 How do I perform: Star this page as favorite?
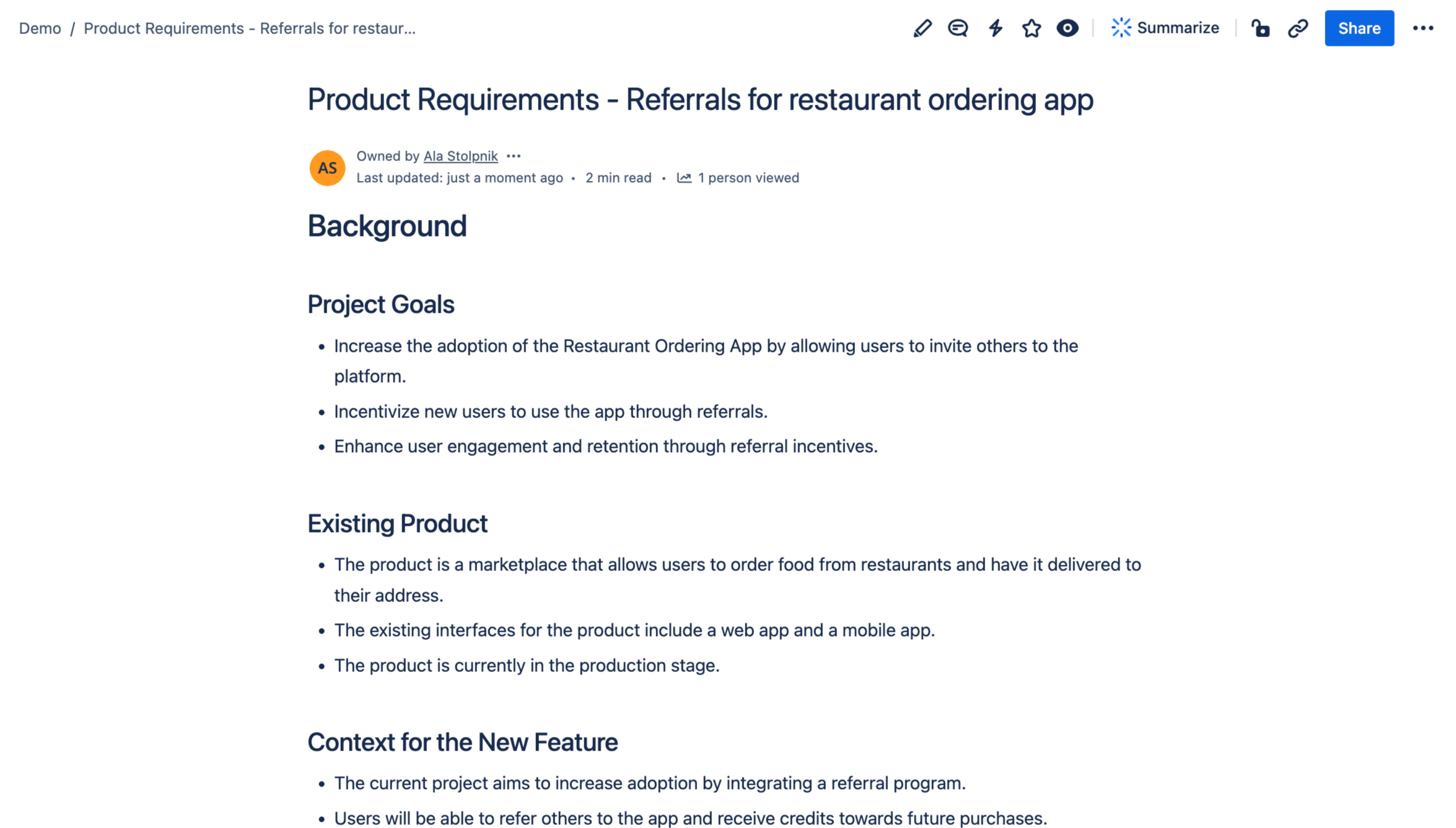tap(1032, 28)
